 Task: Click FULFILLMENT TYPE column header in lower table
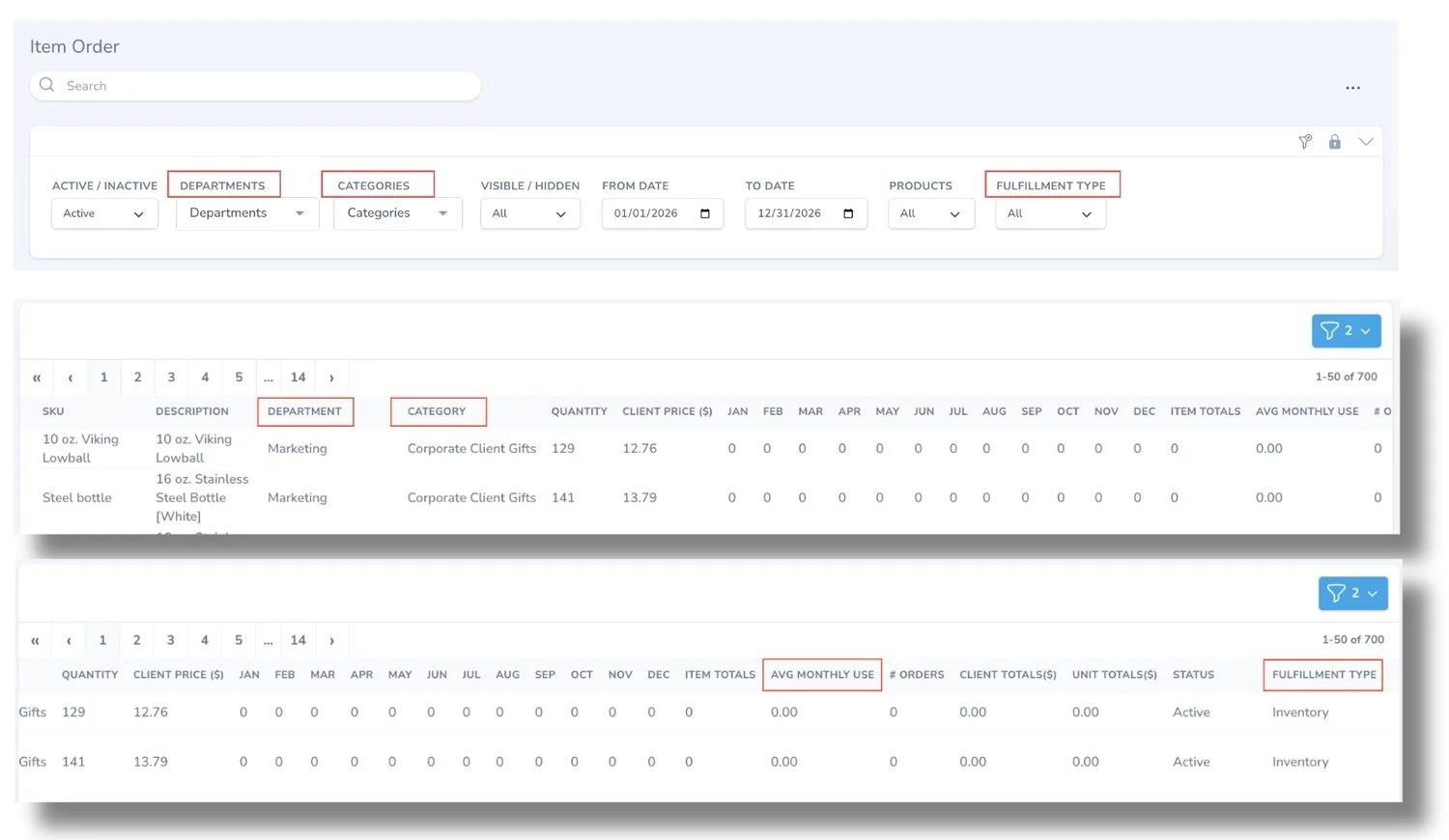tap(1324, 675)
